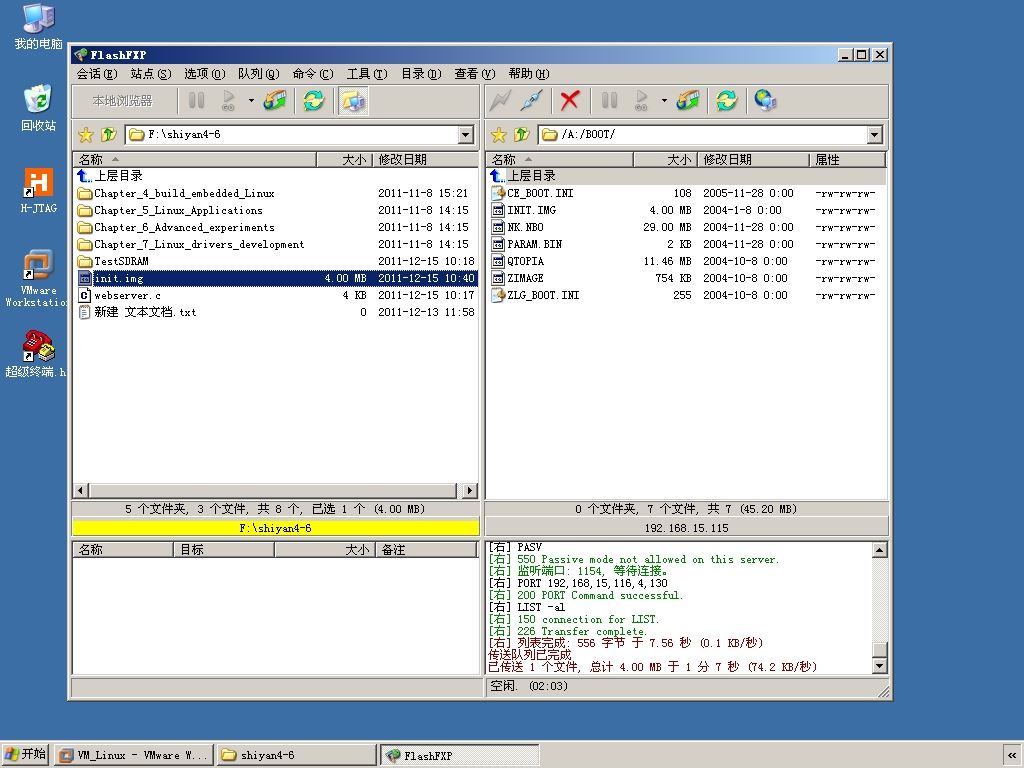Go up a folder beside /A:/BOOT/ path
Screen dimensions: 1024x768
point(521,135)
